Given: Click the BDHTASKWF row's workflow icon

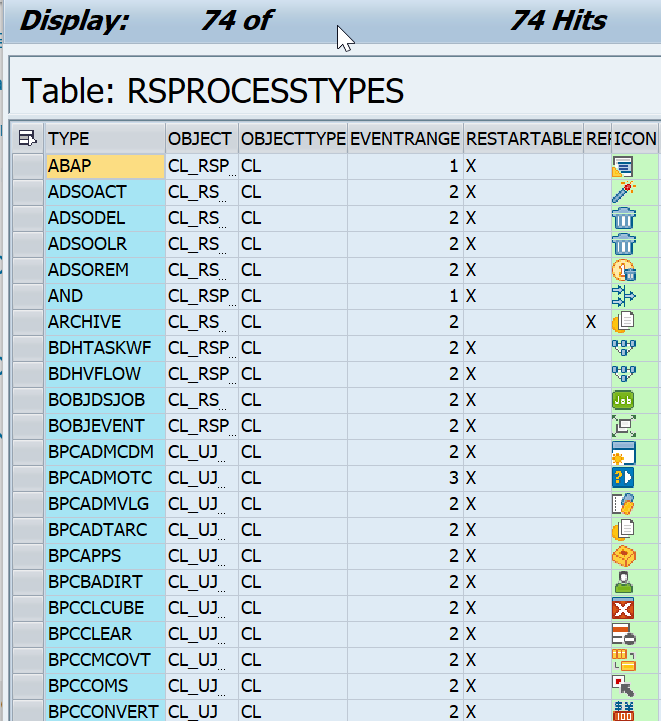Looking at the screenshot, I should click(x=623, y=348).
